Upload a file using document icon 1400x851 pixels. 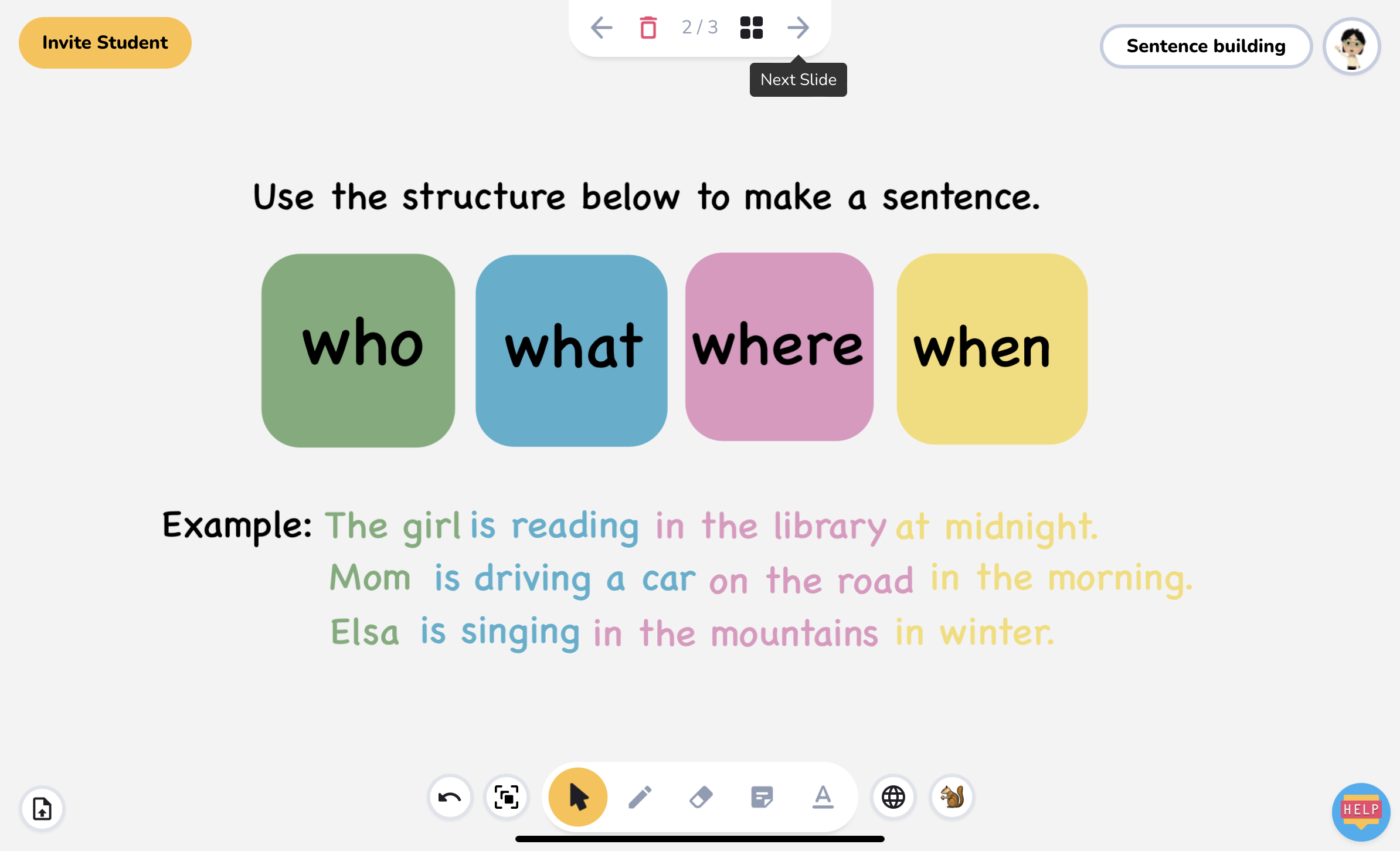coord(42,809)
